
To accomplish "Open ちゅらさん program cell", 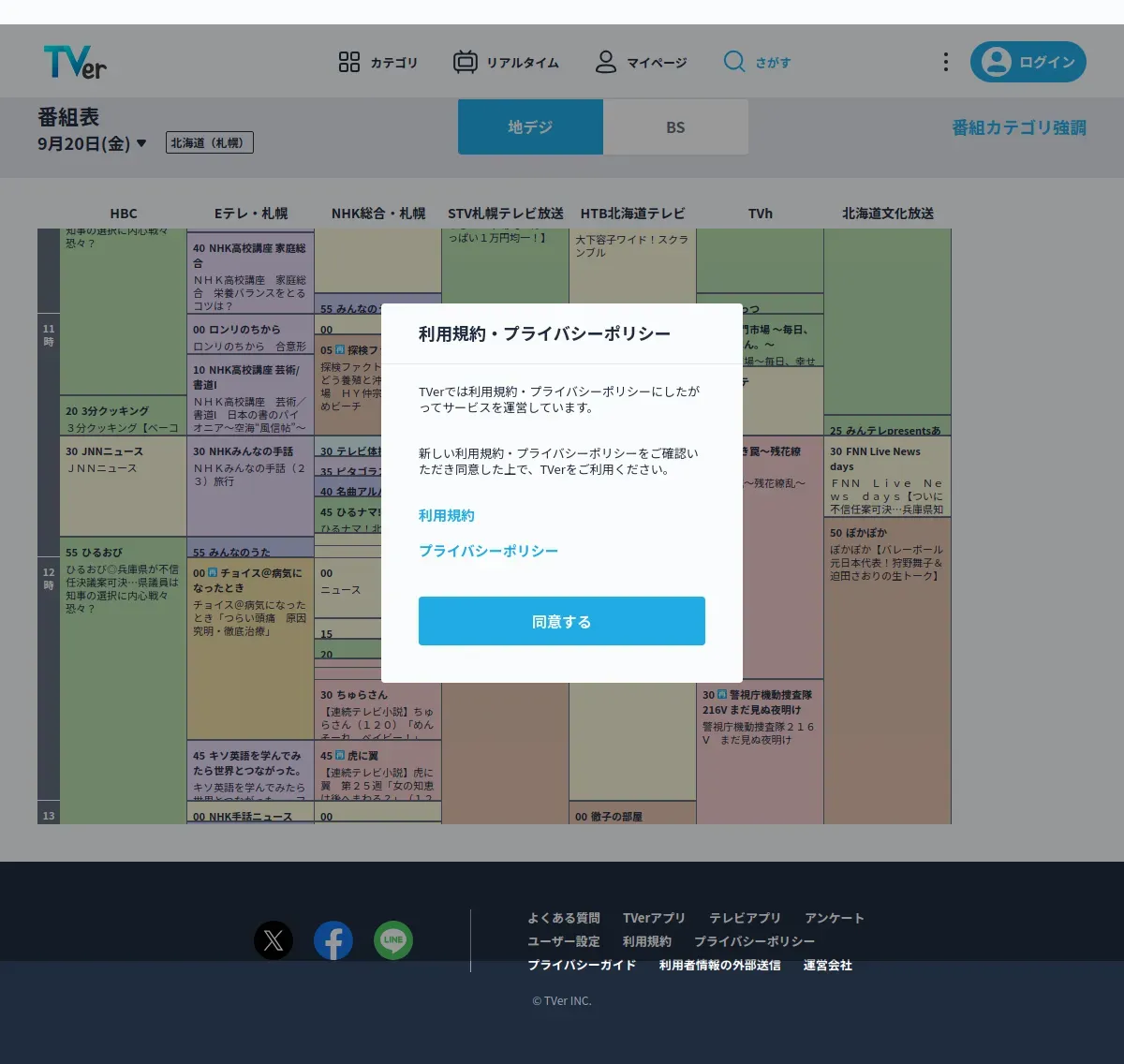I will pos(378,710).
